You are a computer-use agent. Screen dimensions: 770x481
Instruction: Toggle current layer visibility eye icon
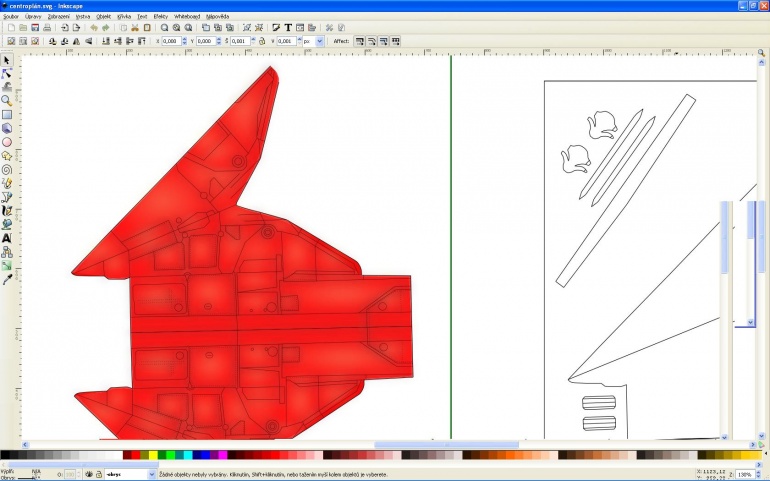(89, 474)
